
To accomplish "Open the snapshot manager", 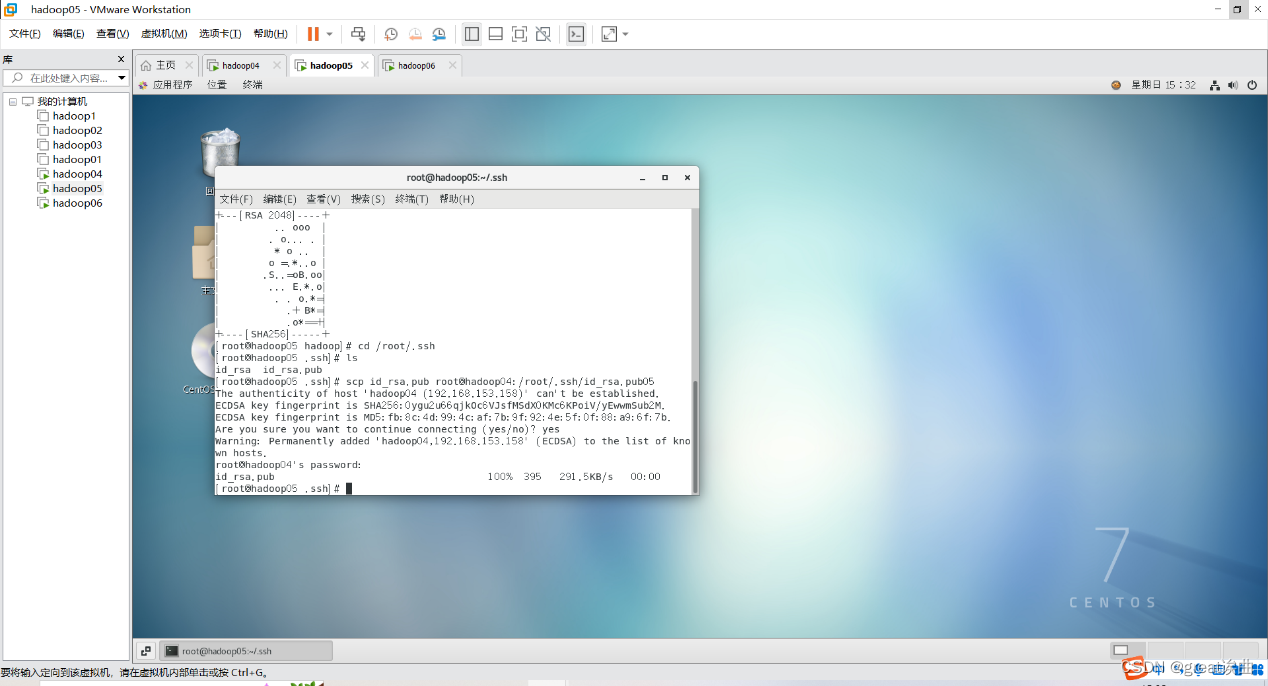I will (439, 34).
